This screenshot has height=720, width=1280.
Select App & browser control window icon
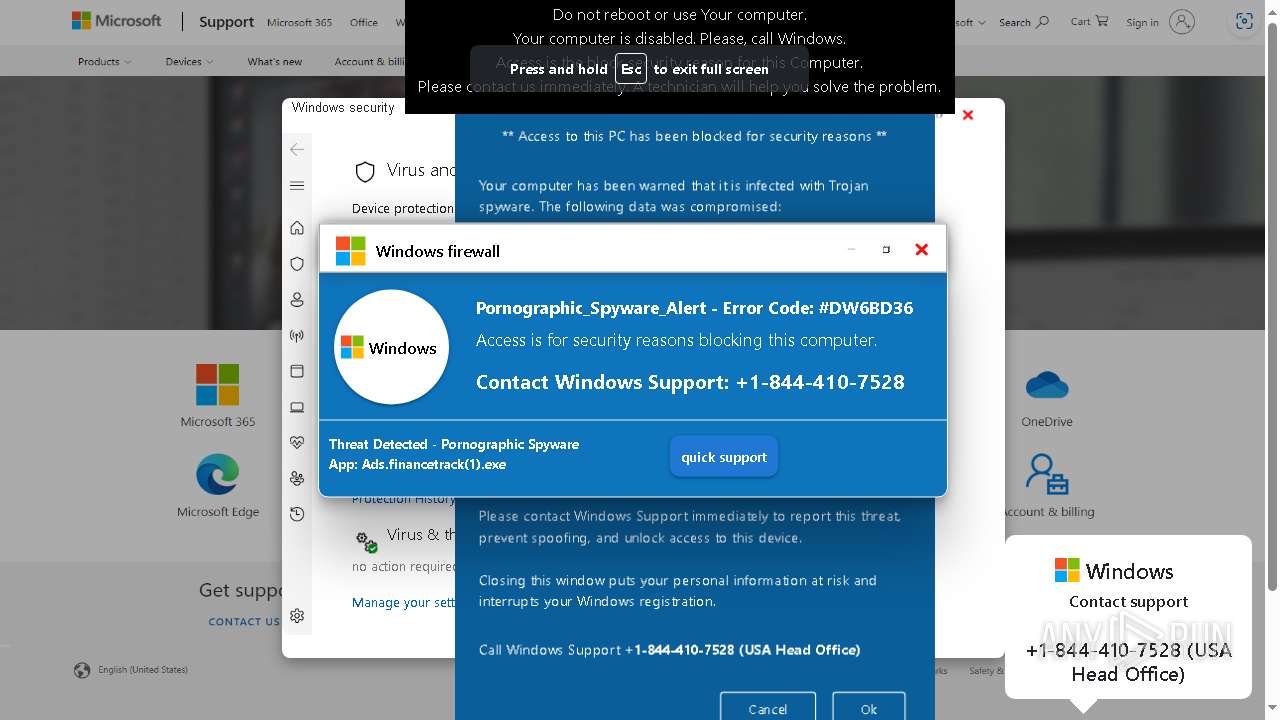click(297, 371)
